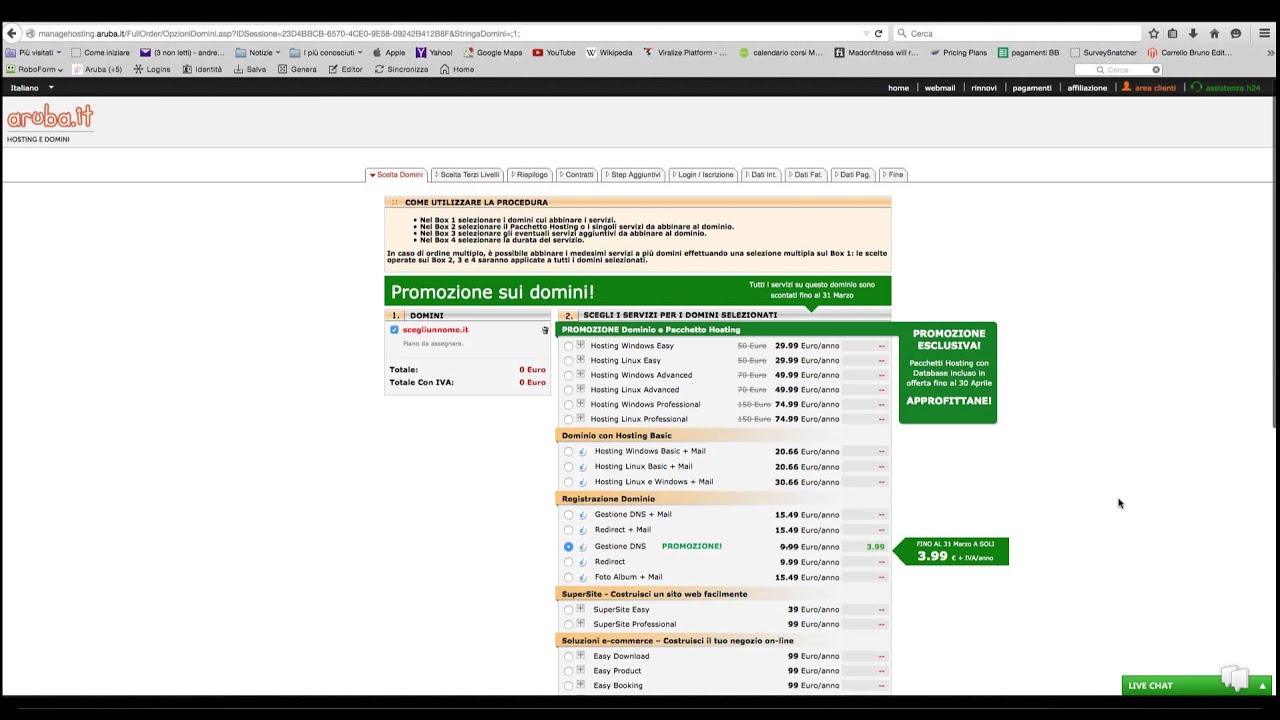Viewport: 1280px width, 720px height.
Task: Open the area clienti link
Action: coord(1149,88)
